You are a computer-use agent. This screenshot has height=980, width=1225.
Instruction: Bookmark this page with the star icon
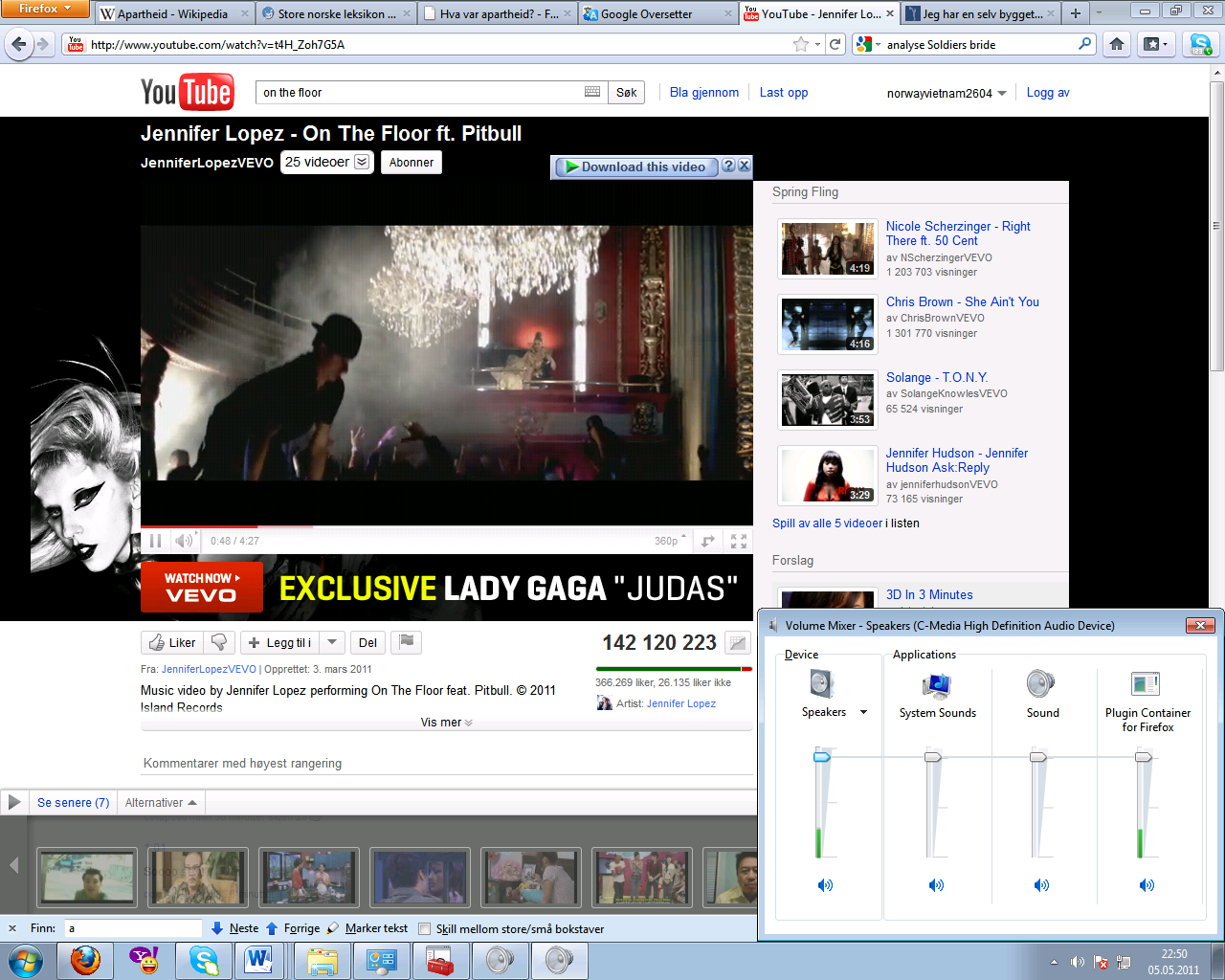pos(801,44)
